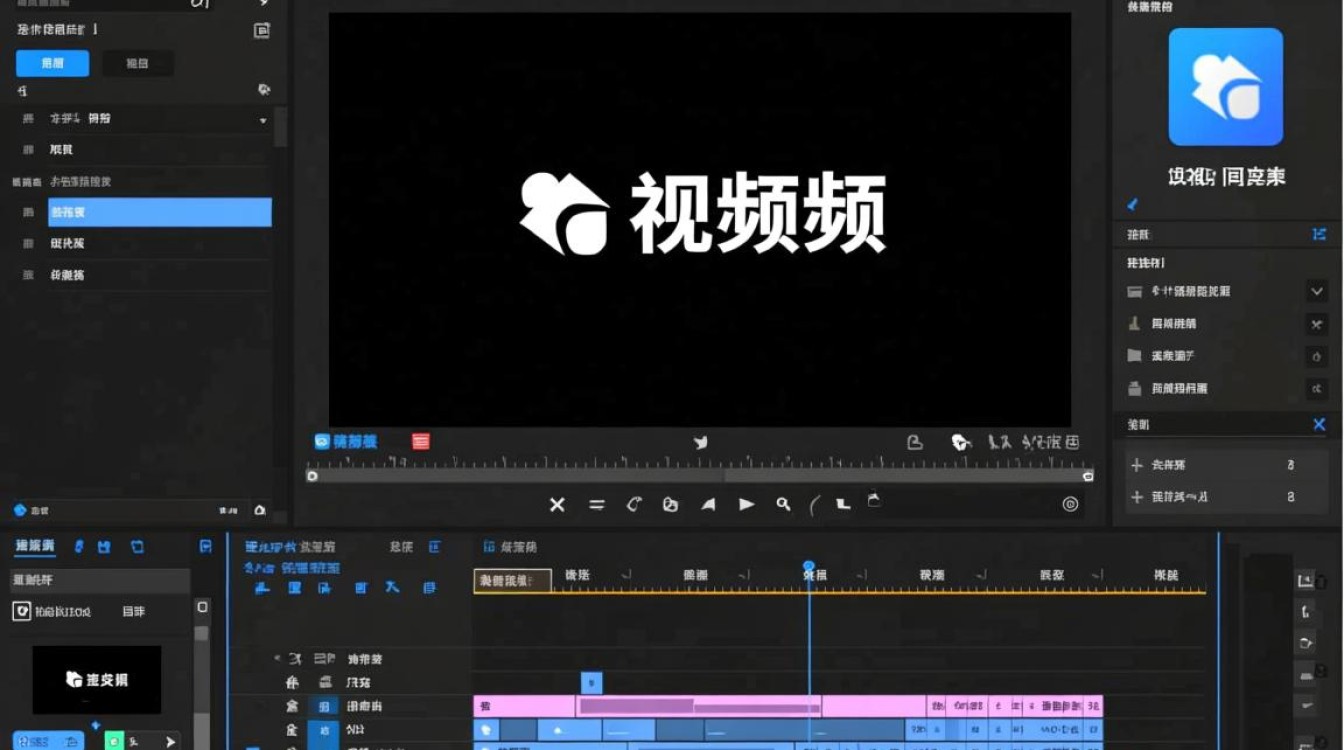Click the blue circle icon at left panel bottom
Viewport: 1344px width, 750px height.
click(20, 510)
